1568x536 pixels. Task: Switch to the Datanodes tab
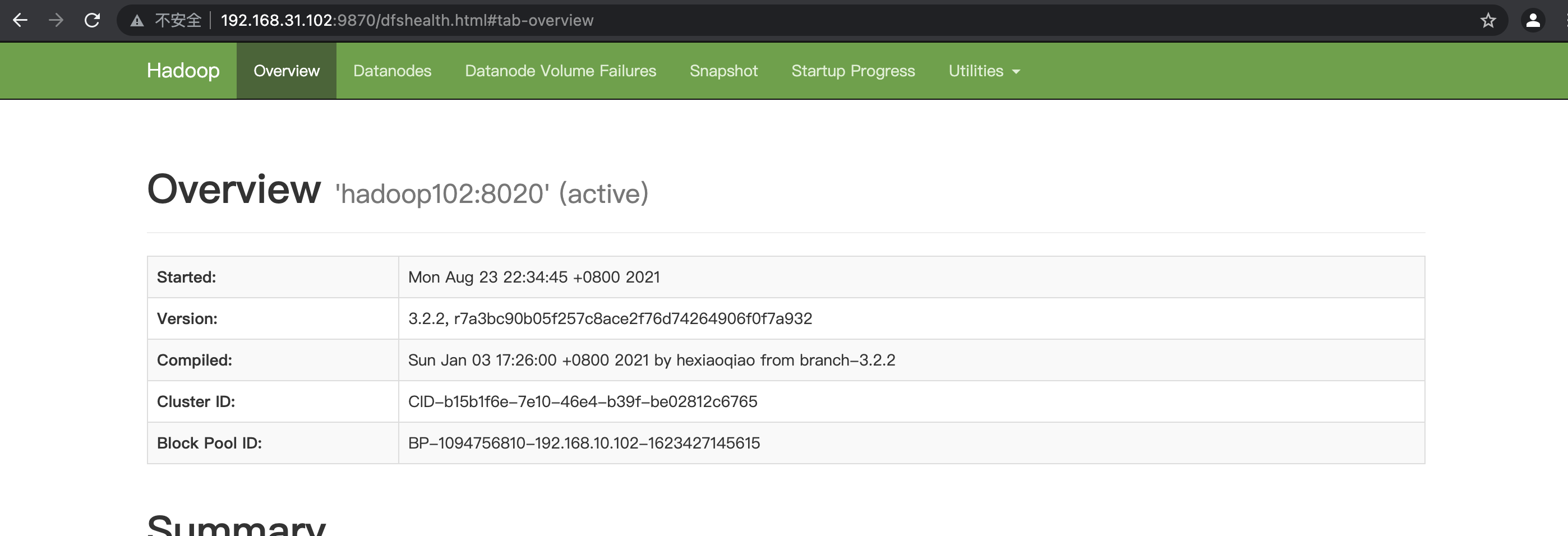point(392,70)
